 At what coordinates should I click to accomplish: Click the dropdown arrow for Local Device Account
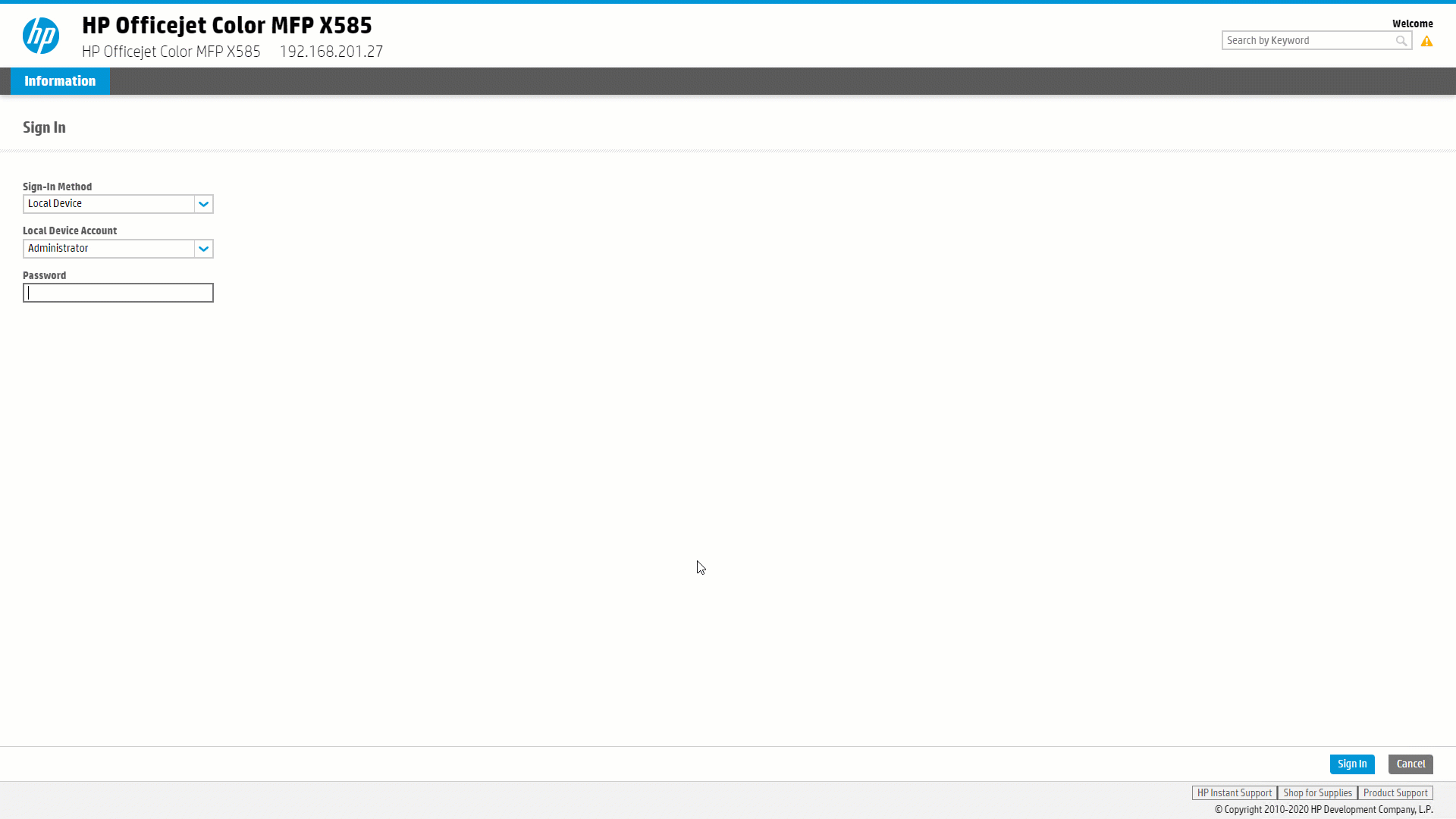[x=204, y=248]
